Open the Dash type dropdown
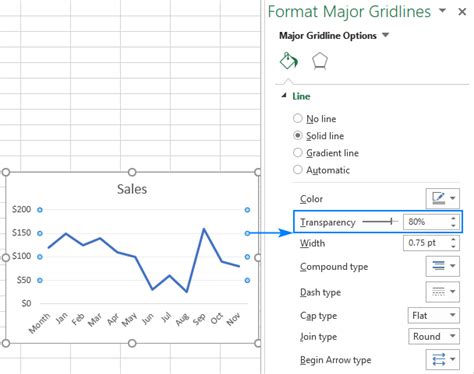 [443, 292]
